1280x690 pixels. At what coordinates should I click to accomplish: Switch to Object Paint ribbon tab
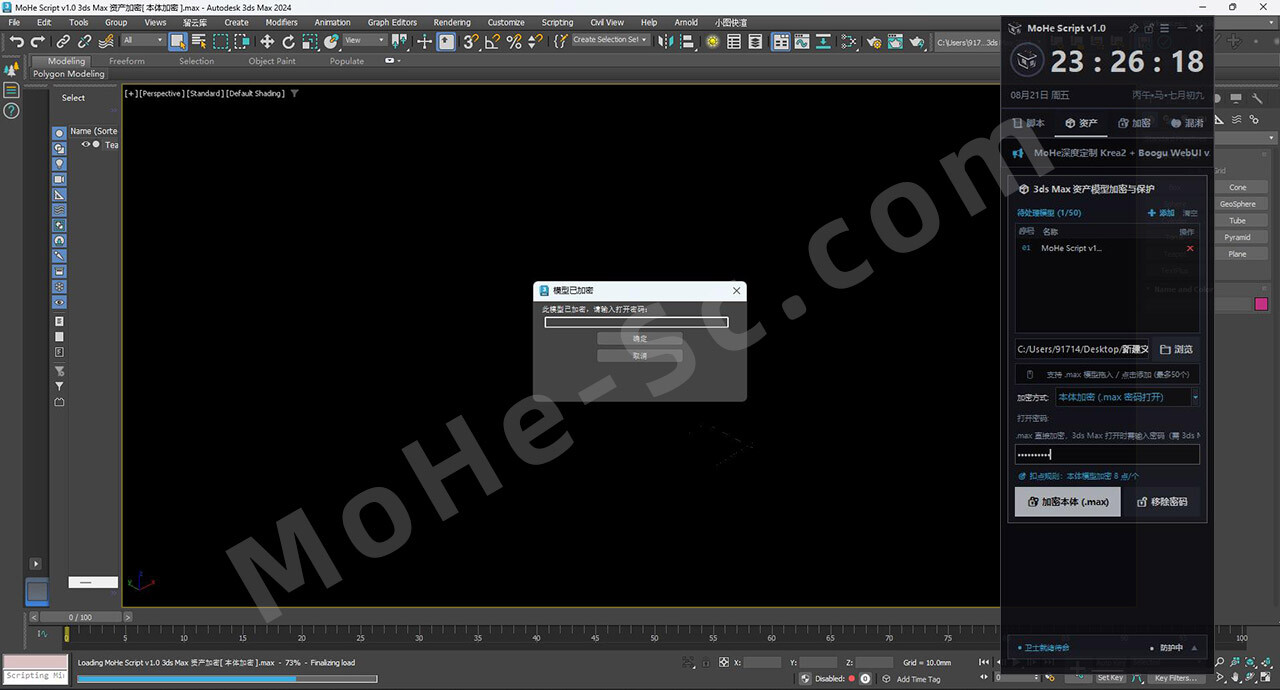point(272,61)
